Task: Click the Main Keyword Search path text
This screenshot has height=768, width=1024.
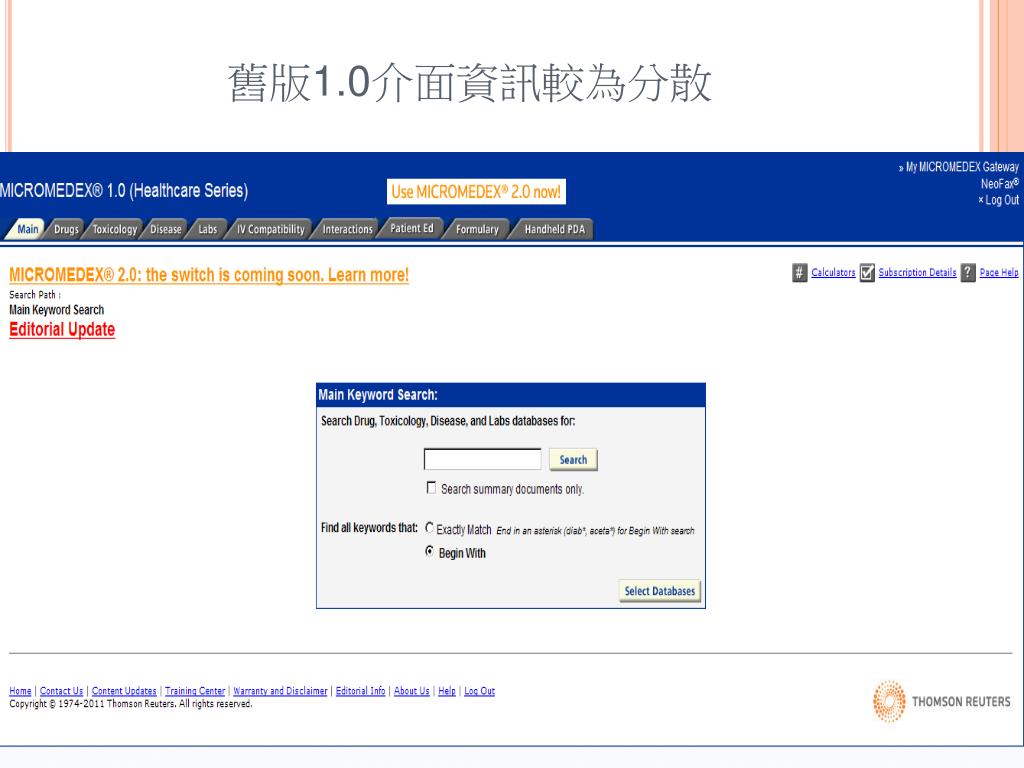Action: point(56,310)
